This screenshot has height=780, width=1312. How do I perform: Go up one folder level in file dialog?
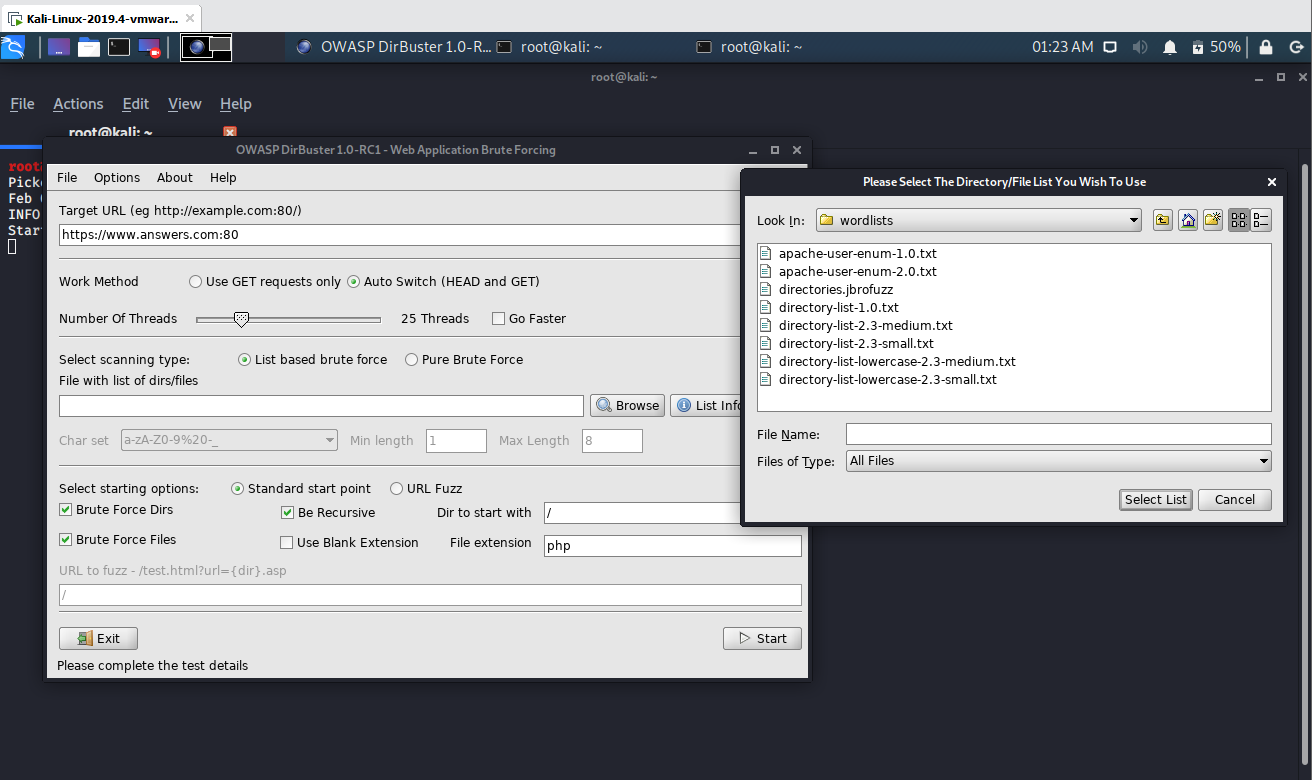1162,220
